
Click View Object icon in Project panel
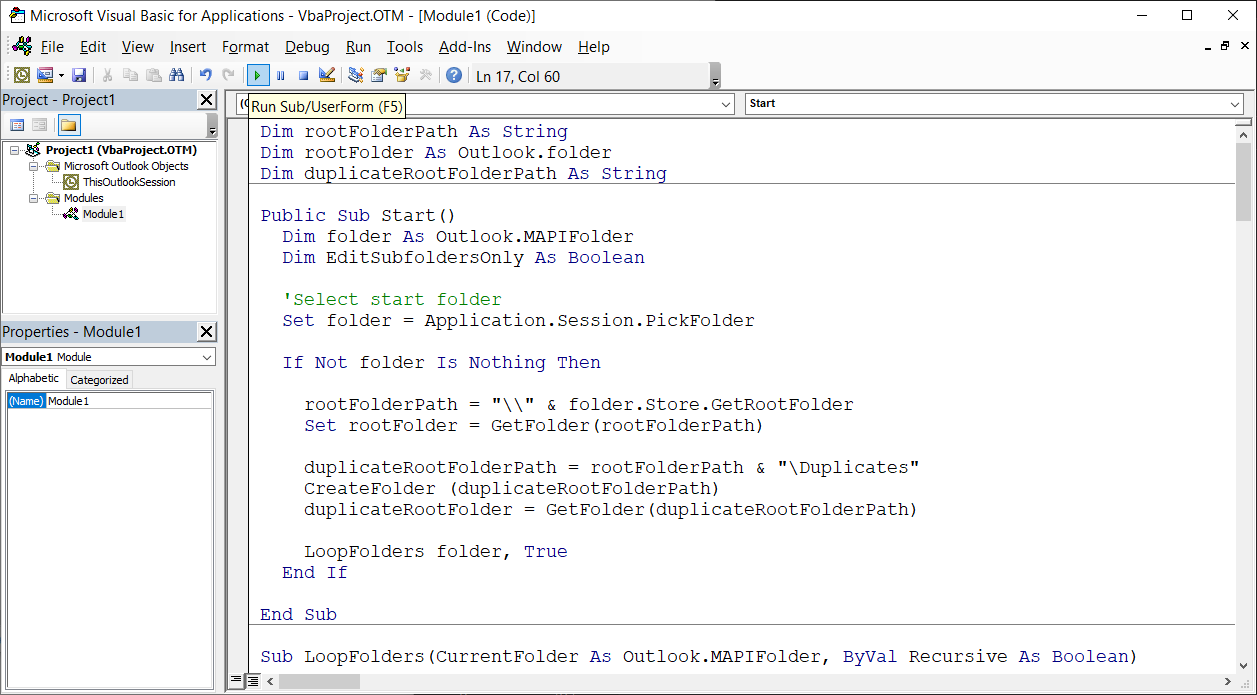tap(39, 125)
